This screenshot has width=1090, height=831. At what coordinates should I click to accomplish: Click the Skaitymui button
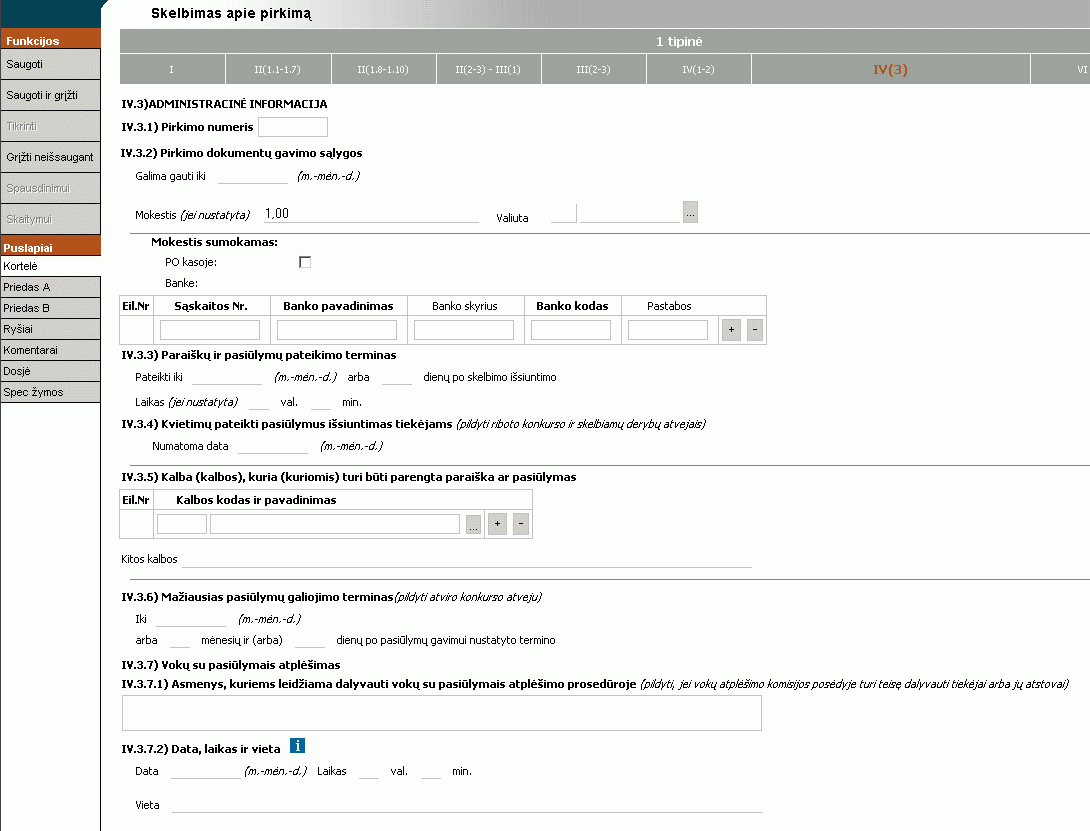coord(50,219)
